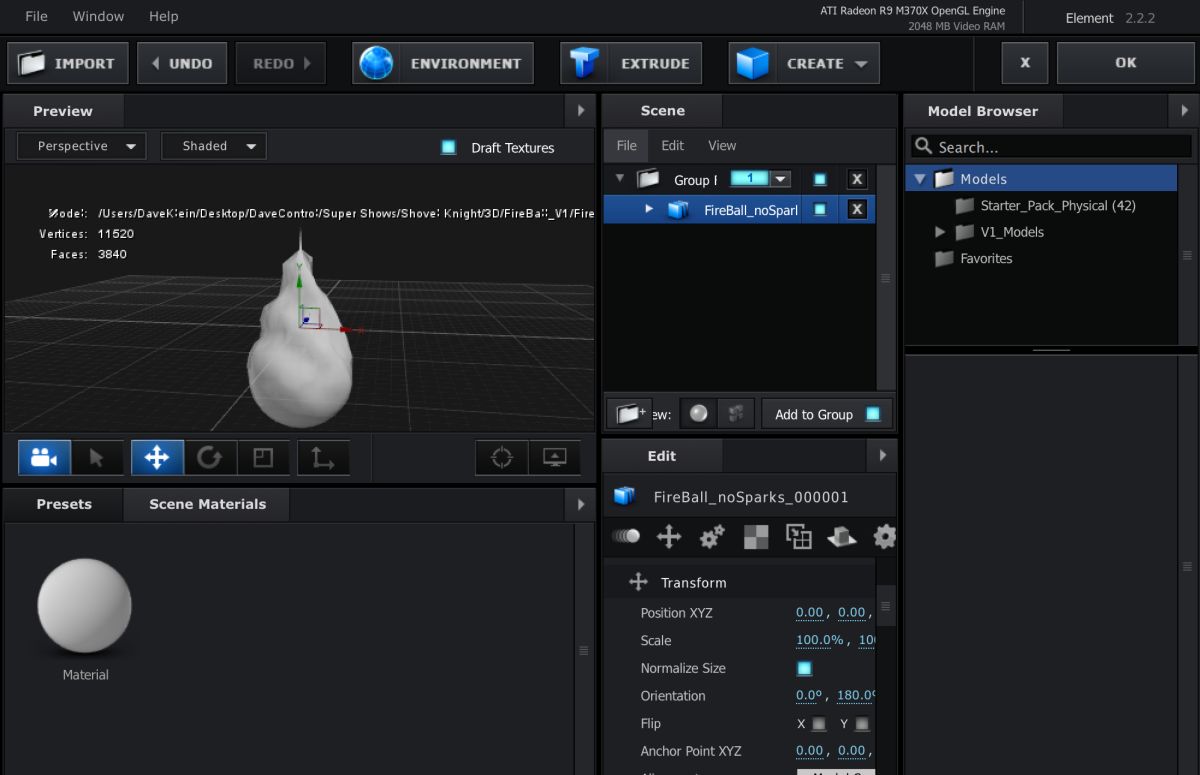Click the folder icon on Import
The height and width of the screenshot is (775, 1200).
pos(32,63)
